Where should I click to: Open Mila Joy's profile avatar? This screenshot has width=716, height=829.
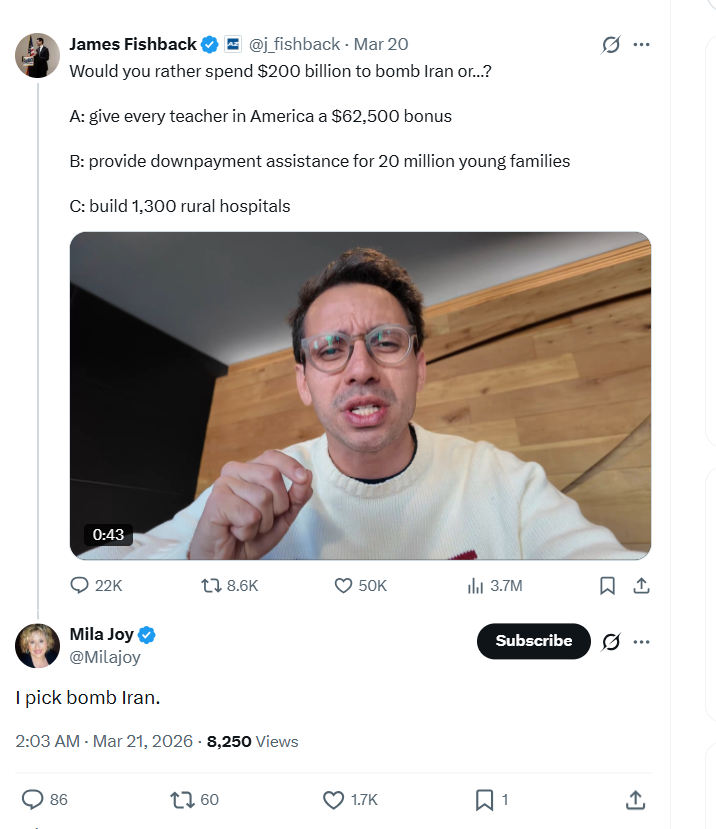pos(37,645)
